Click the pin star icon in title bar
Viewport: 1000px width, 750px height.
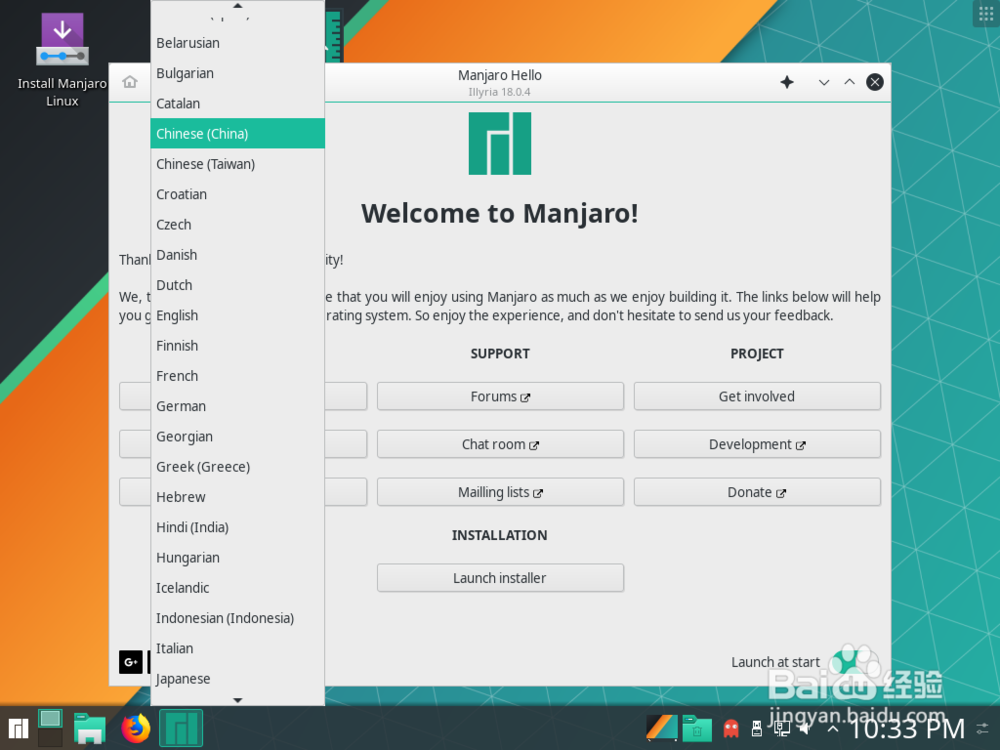[x=787, y=82]
